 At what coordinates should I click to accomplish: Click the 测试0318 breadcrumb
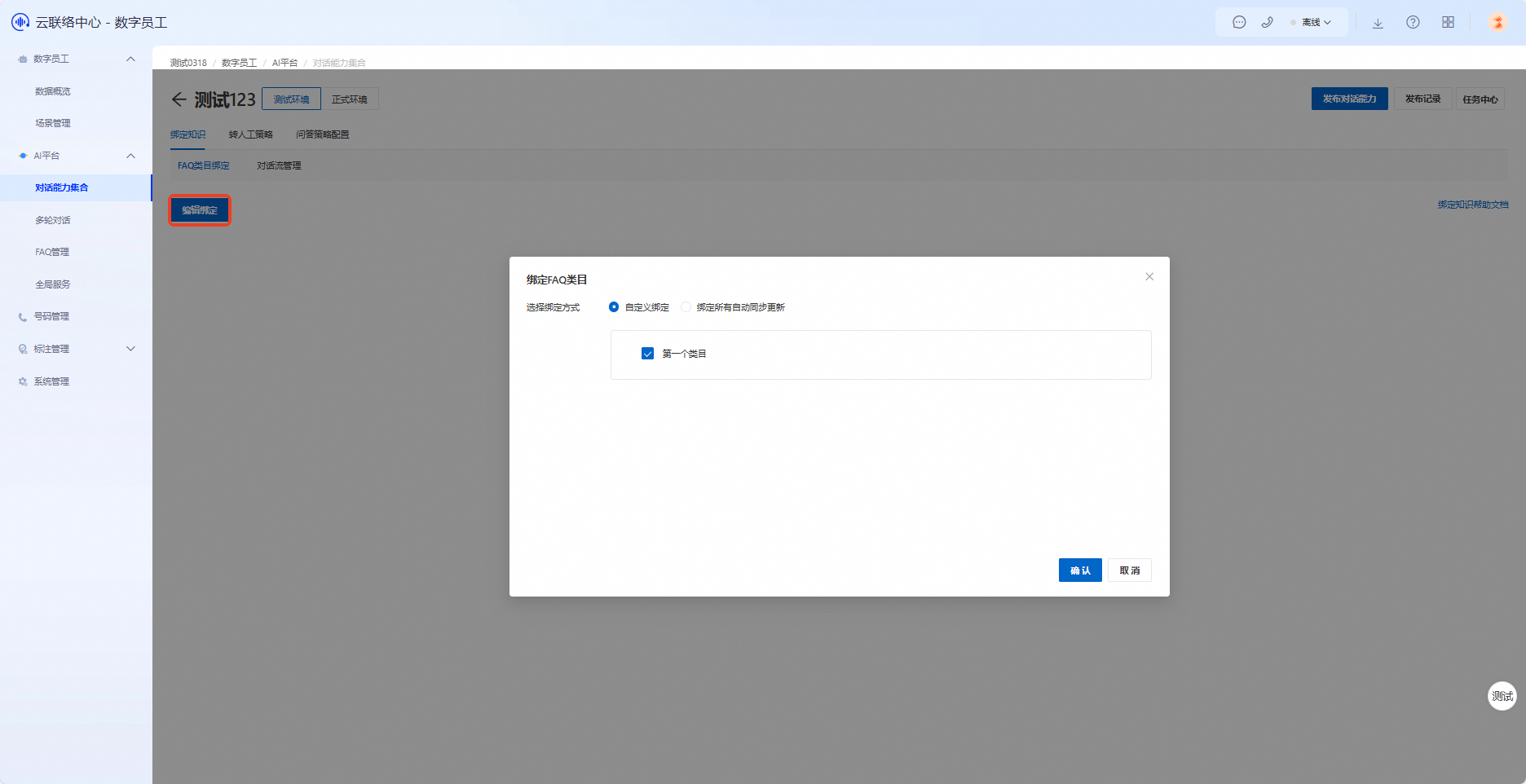click(188, 63)
